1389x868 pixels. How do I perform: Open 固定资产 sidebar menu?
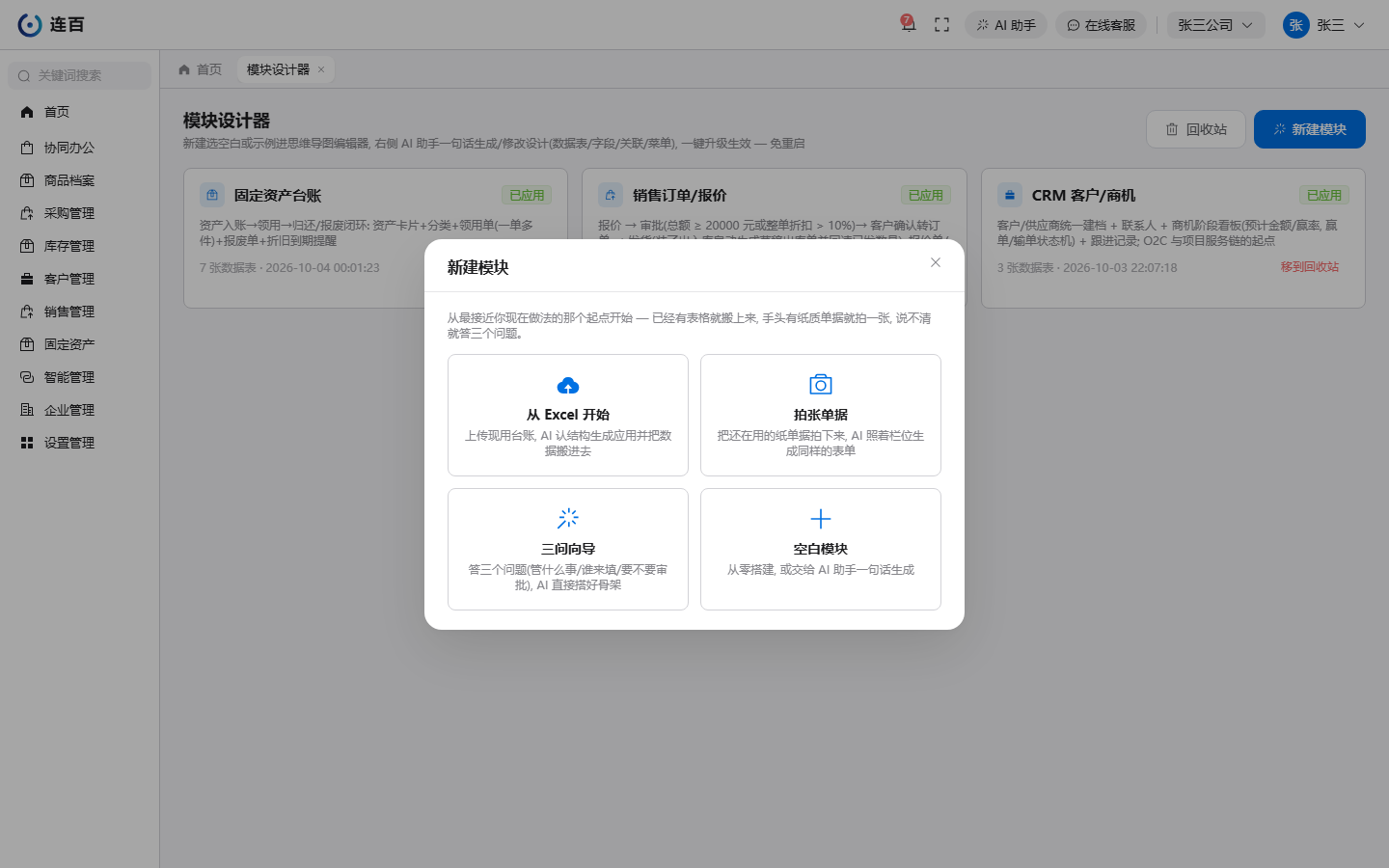point(80,344)
